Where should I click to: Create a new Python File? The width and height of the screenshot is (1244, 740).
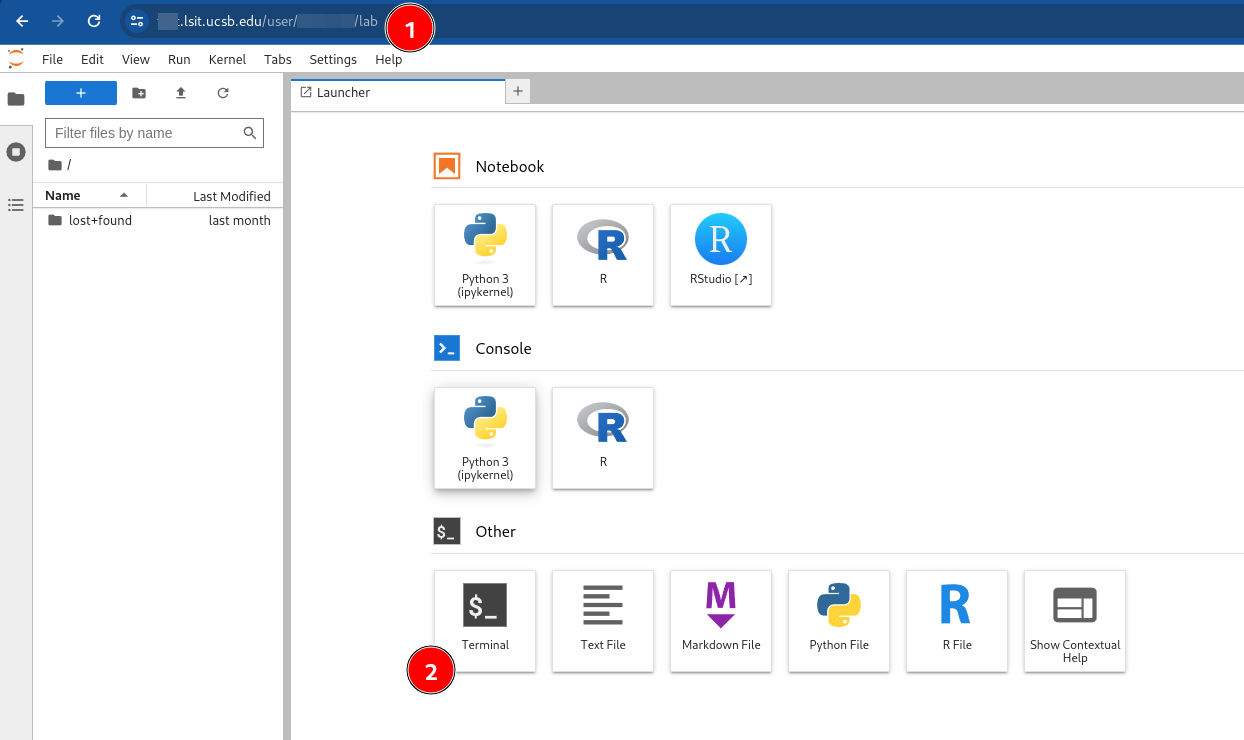tap(839, 621)
